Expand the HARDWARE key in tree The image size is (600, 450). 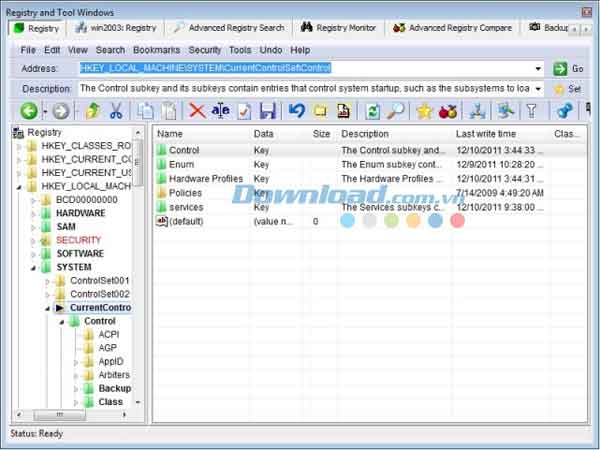point(33,214)
